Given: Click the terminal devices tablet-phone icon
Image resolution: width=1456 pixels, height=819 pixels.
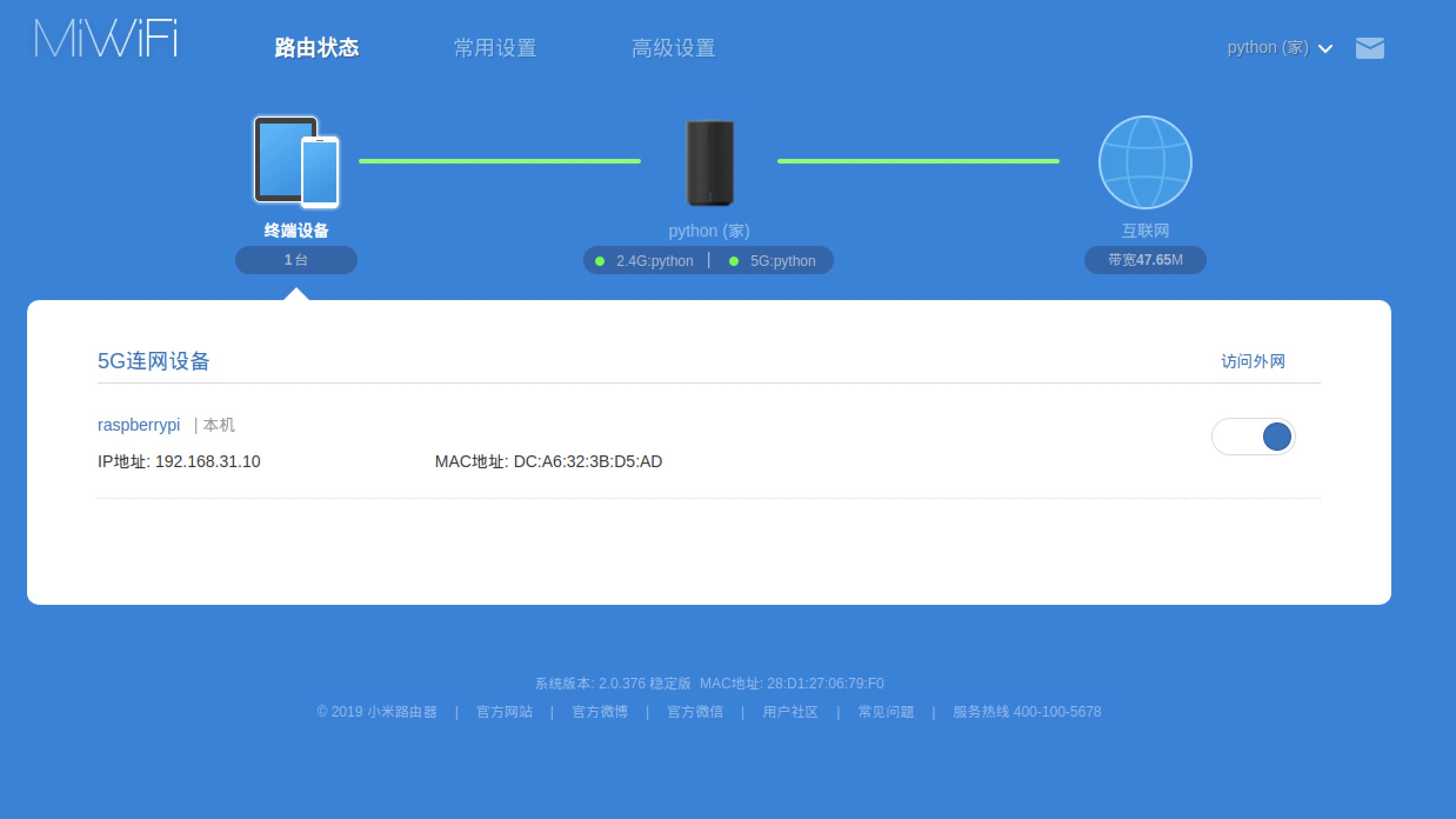Looking at the screenshot, I should click(x=296, y=162).
